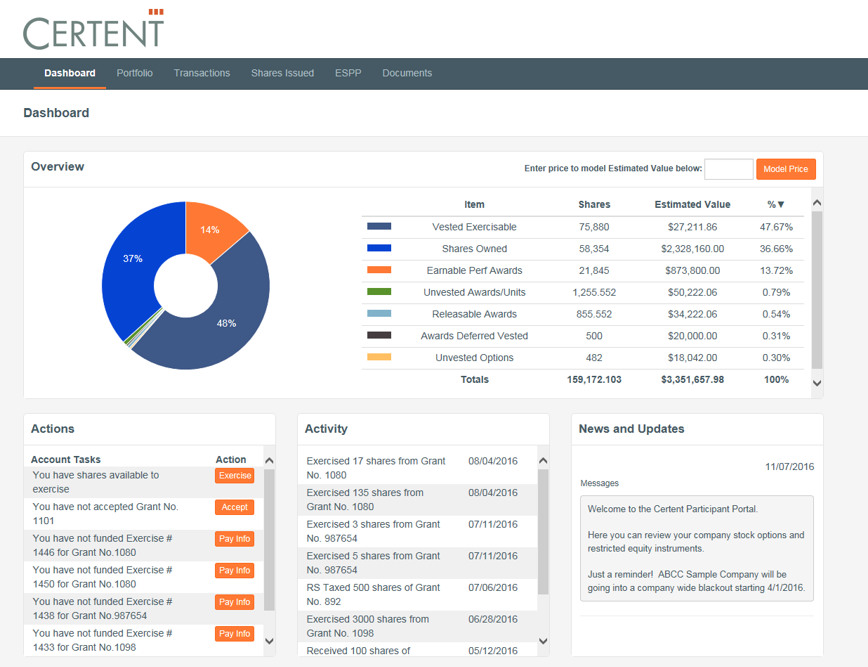Go to the Transactions tab

click(x=202, y=73)
